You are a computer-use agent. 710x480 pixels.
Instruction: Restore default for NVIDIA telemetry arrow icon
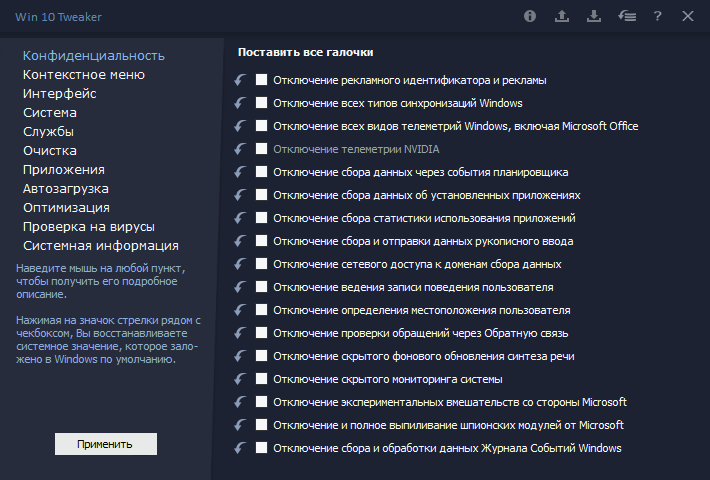coord(240,149)
